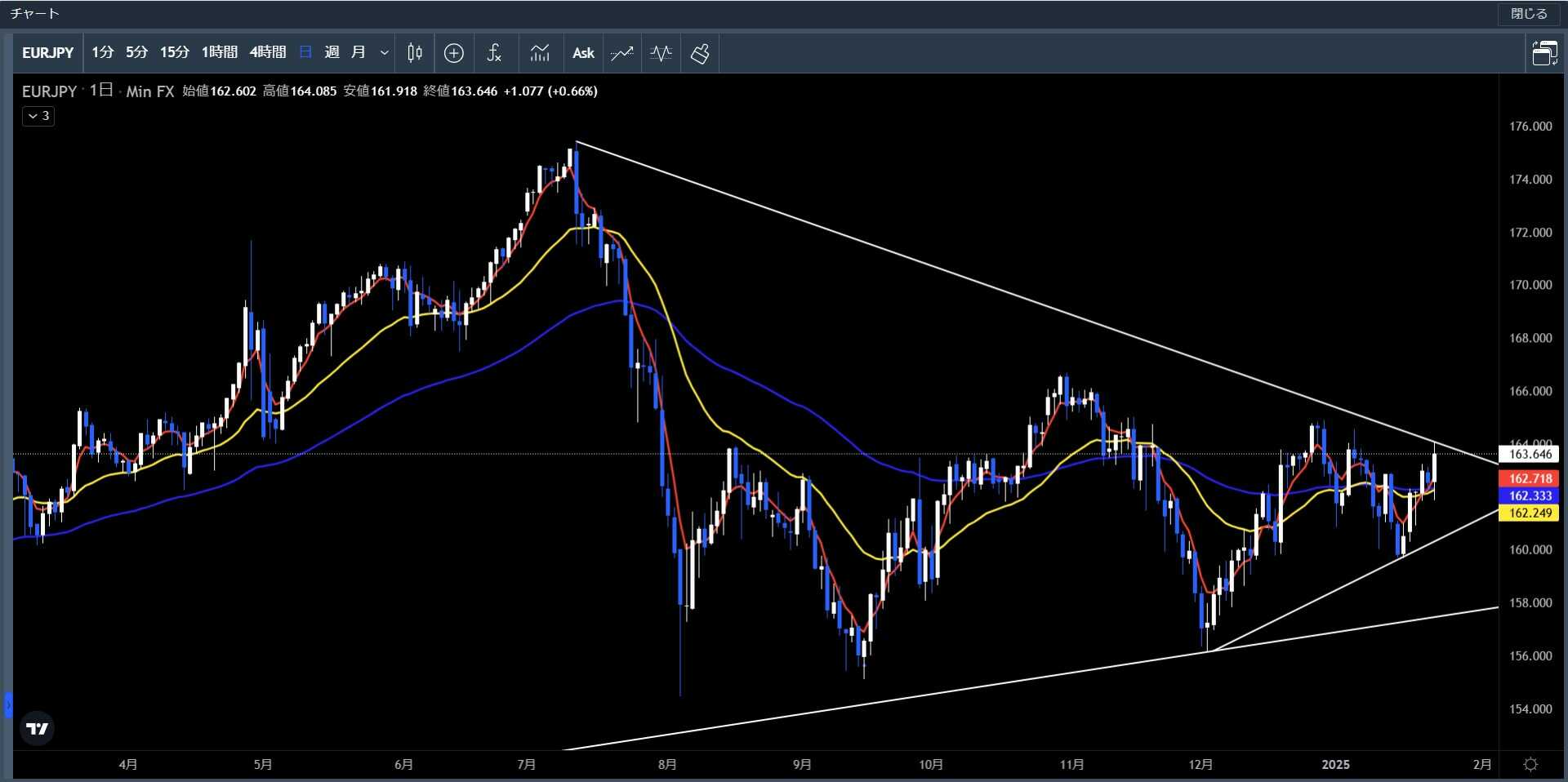Click the 終値163.646 close value

point(461,91)
